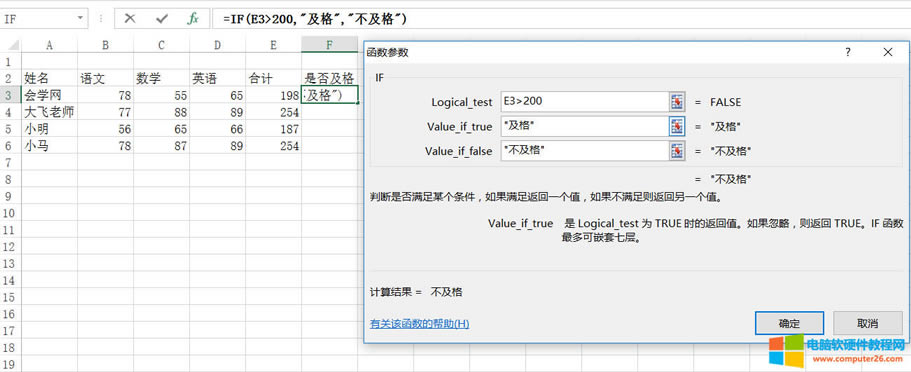Select 小明's 英语 score 66
This screenshot has height=372, width=911.
tap(217, 129)
